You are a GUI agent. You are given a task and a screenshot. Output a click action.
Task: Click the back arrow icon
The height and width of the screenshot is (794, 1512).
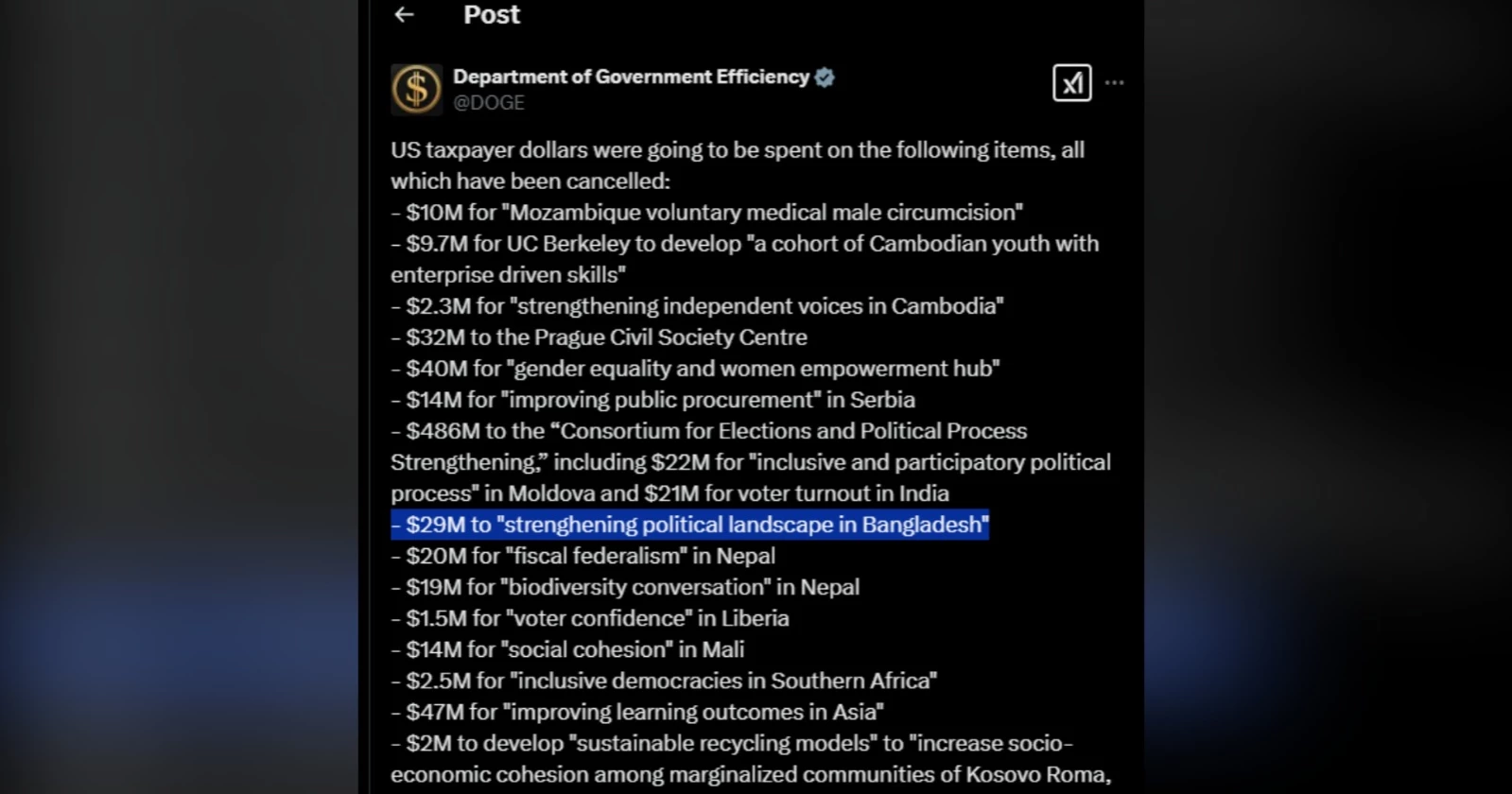pyautogui.click(x=405, y=14)
